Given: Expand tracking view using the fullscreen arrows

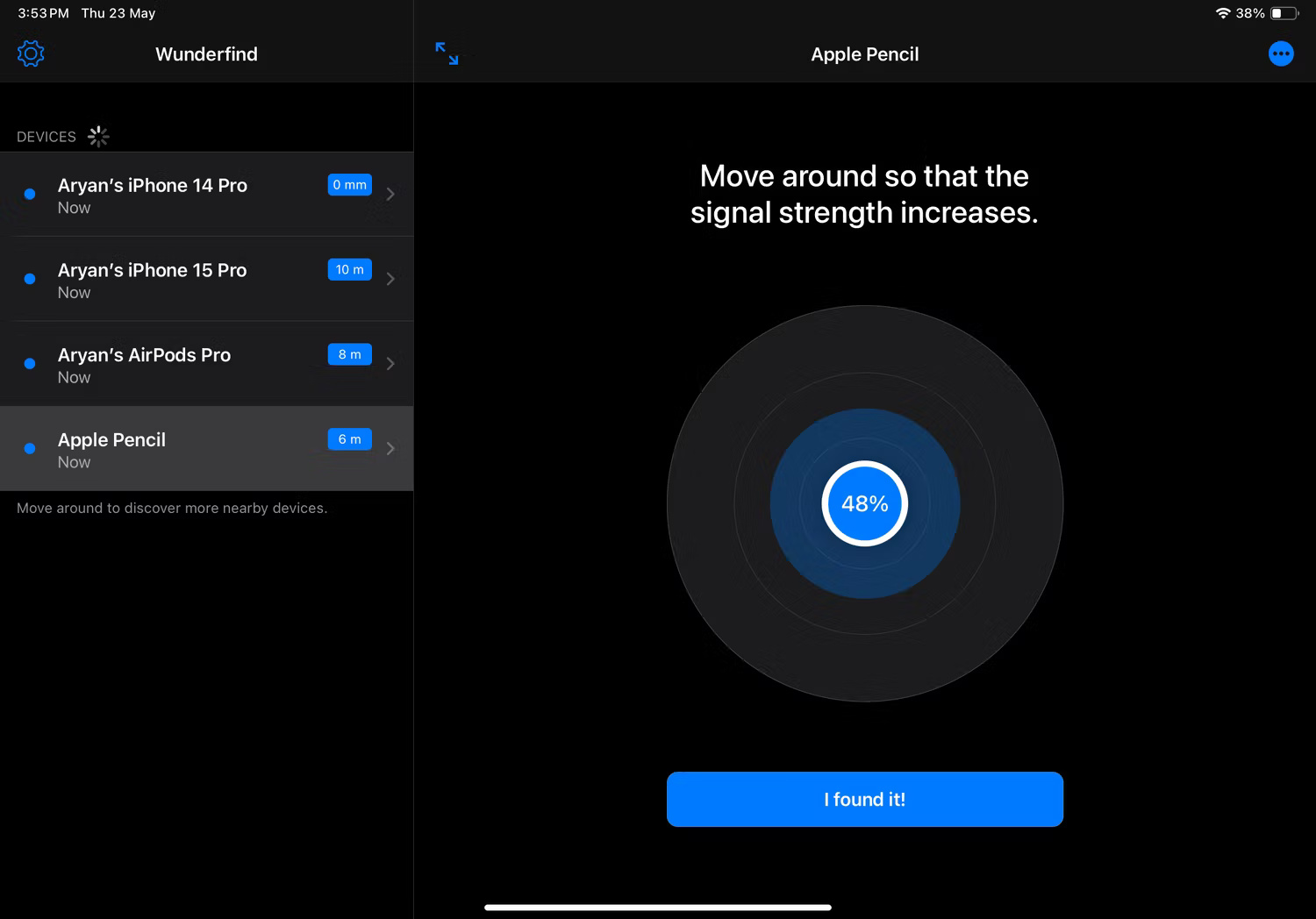Looking at the screenshot, I should 447,53.
